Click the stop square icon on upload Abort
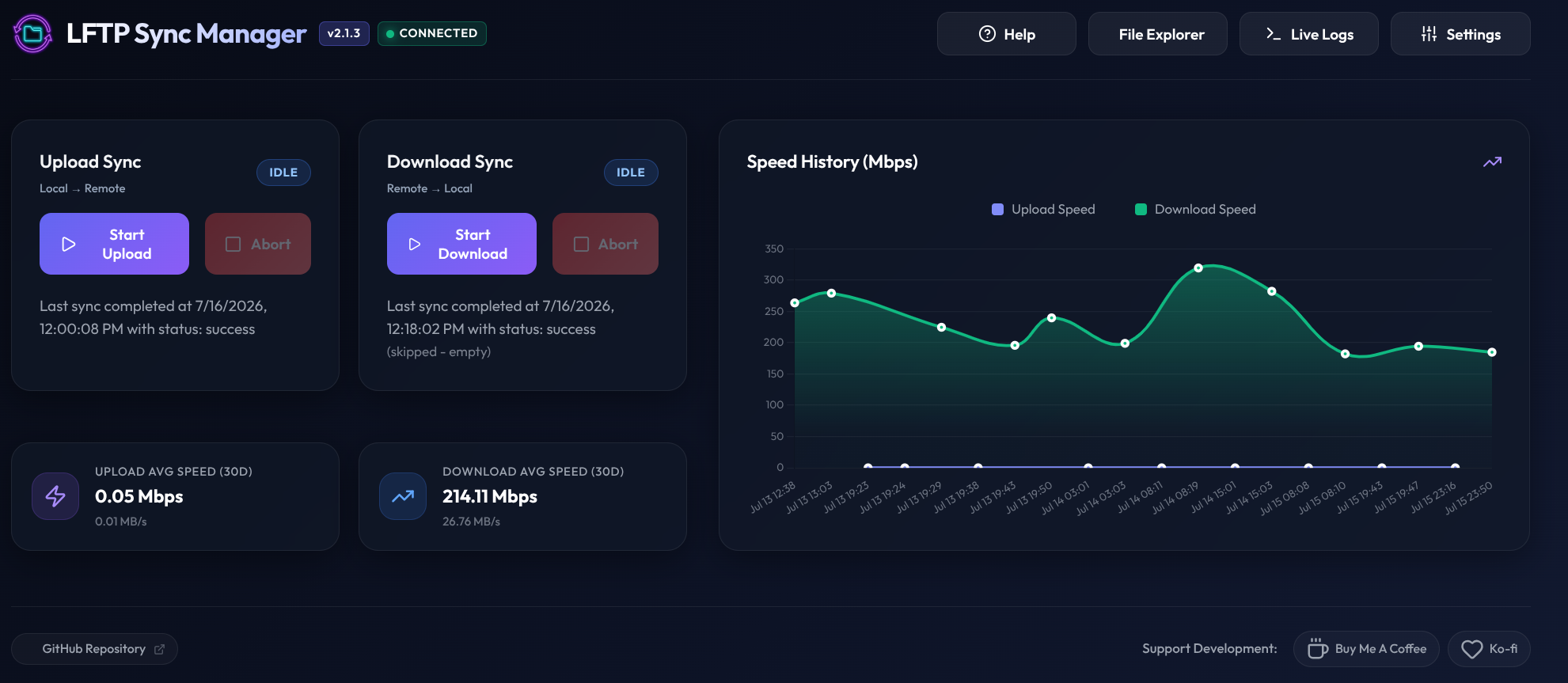This screenshot has height=683, width=1568. pos(233,245)
